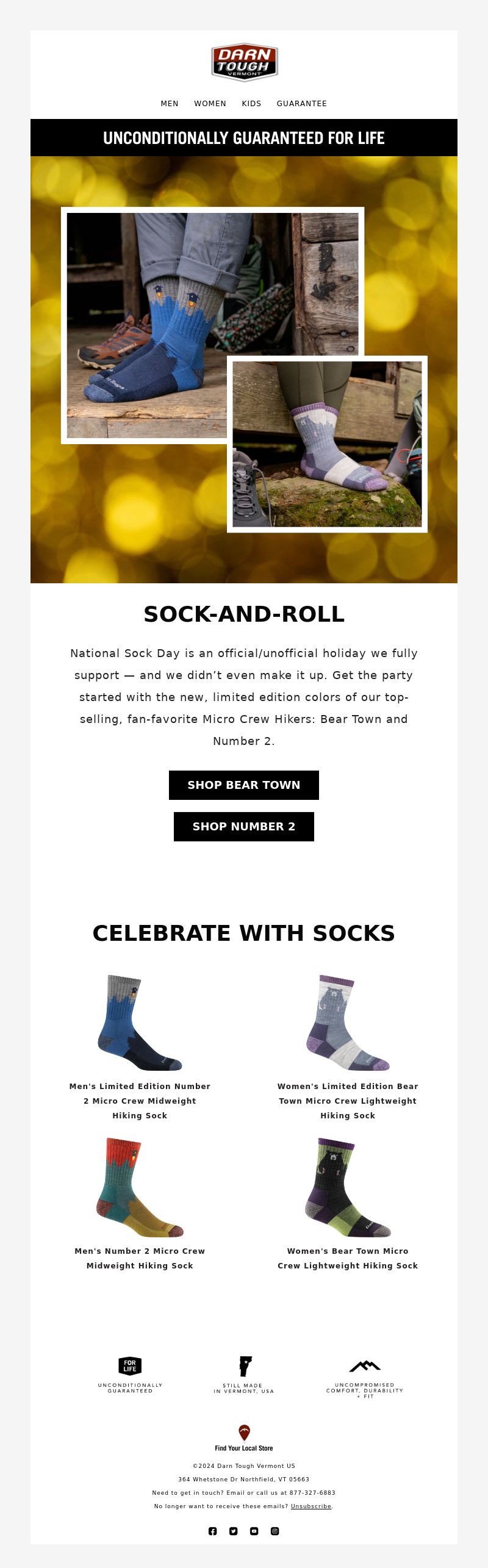Open the Twitter social icon
488x1568 pixels.
pos(234,1531)
